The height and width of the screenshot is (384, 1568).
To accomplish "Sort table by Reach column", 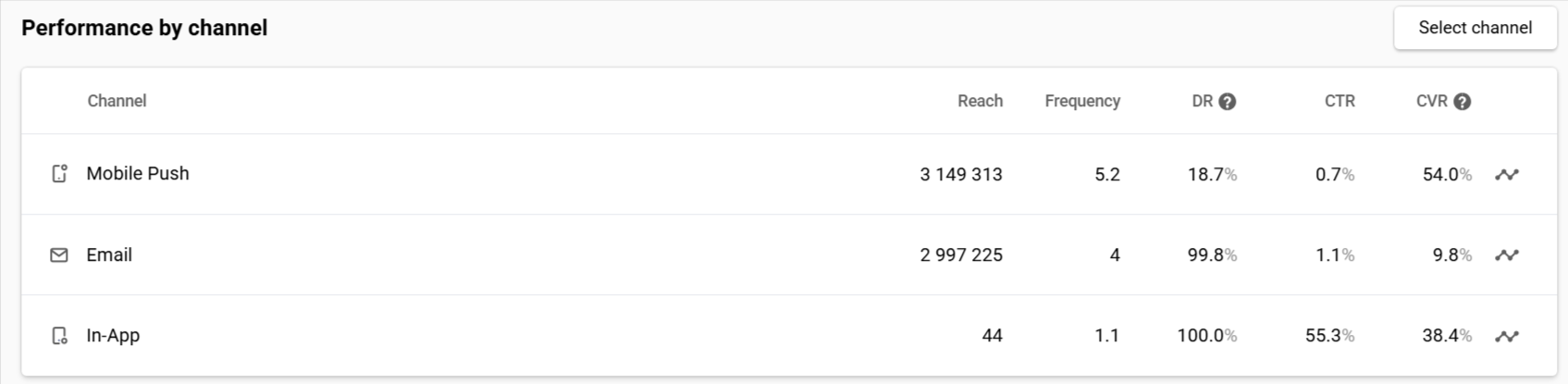I will click(x=980, y=101).
